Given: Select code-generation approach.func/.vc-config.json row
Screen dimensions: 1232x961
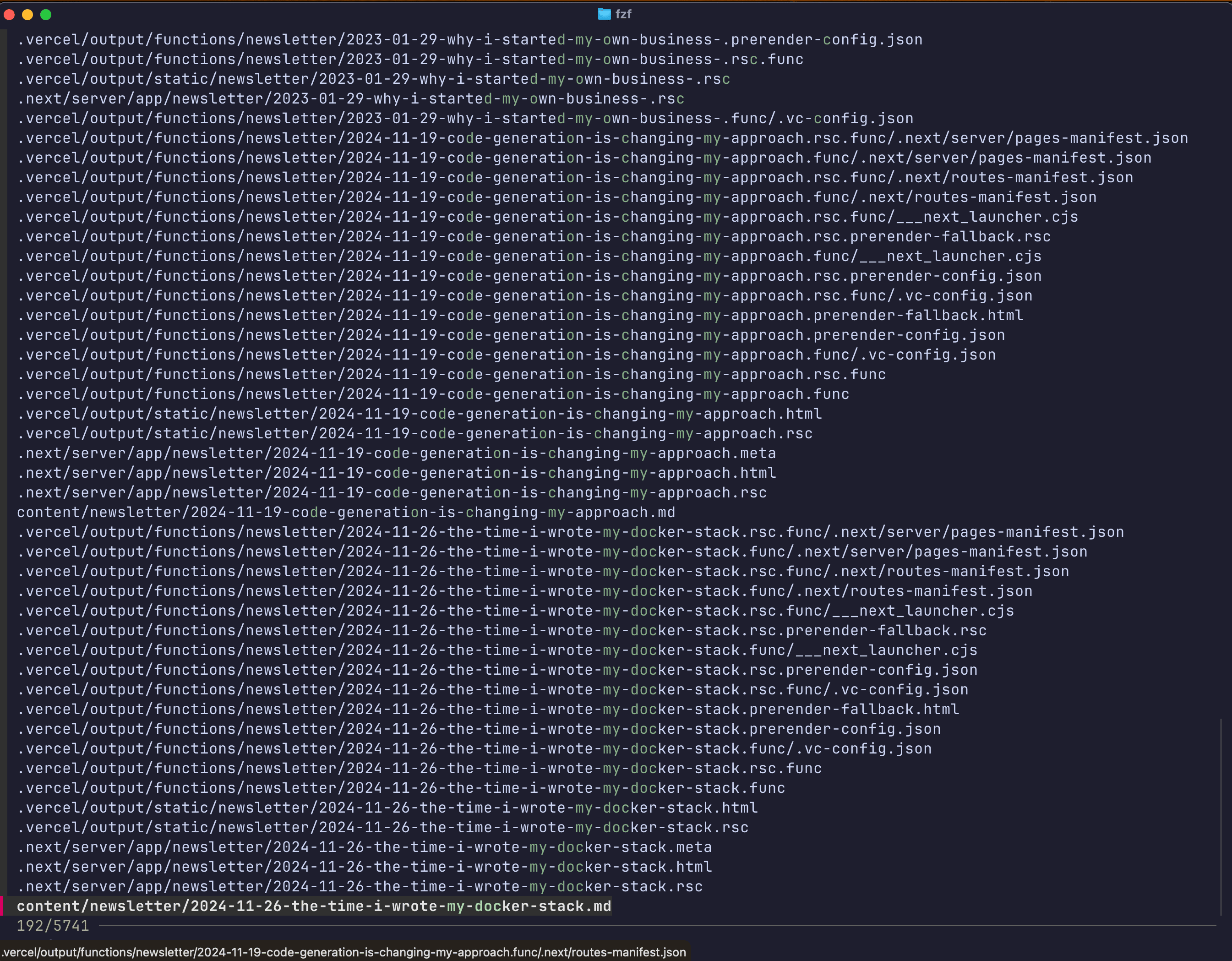Looking at the screenshot, I should click(507, 355).
